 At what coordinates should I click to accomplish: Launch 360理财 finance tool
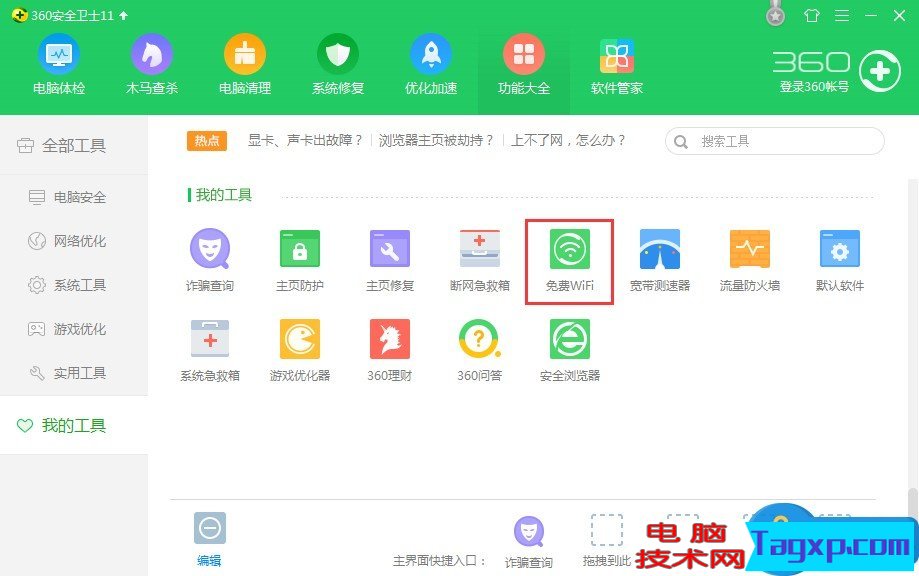390,350
